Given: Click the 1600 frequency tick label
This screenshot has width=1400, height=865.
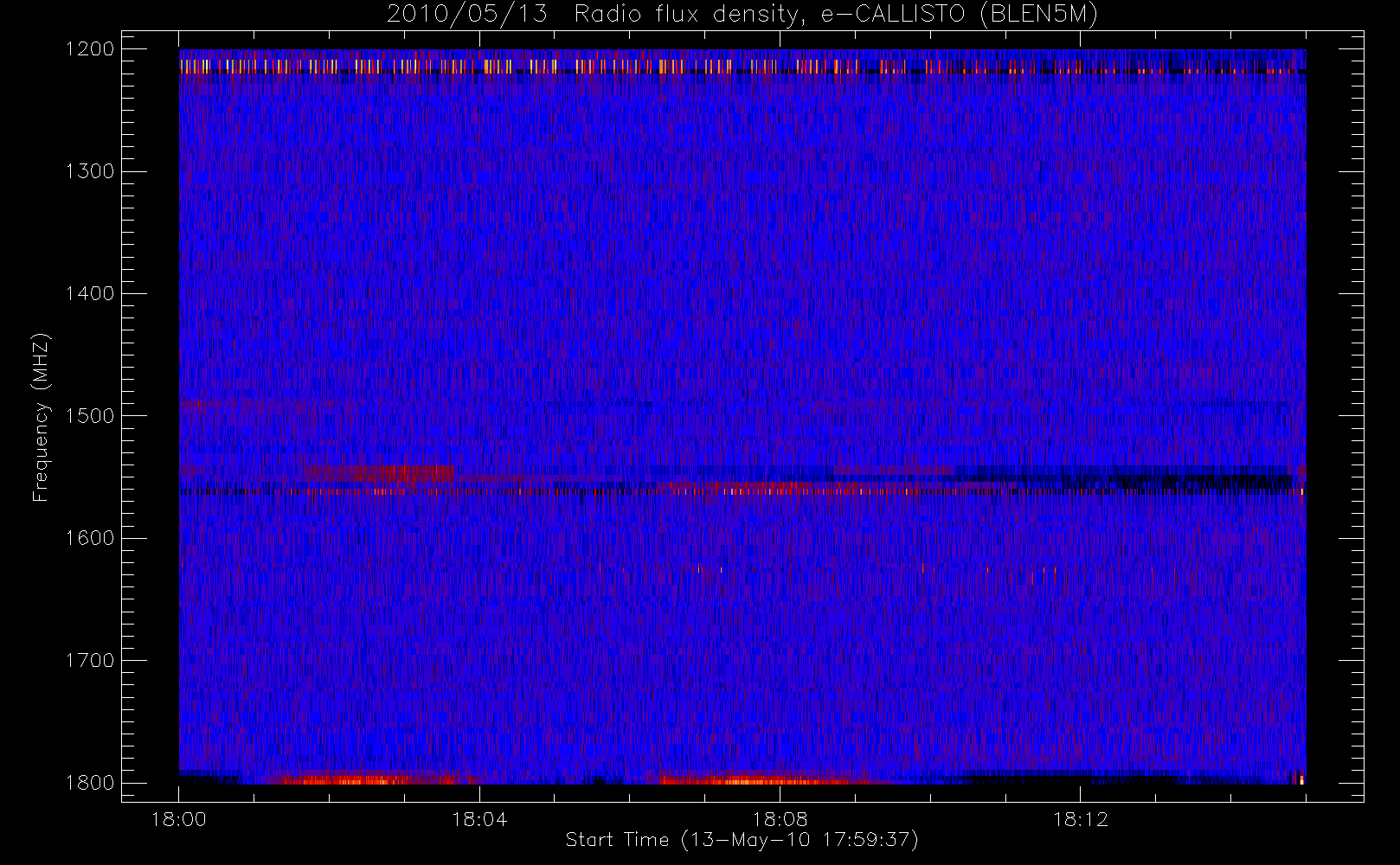Looking at the screenshot, I should 90,538.
